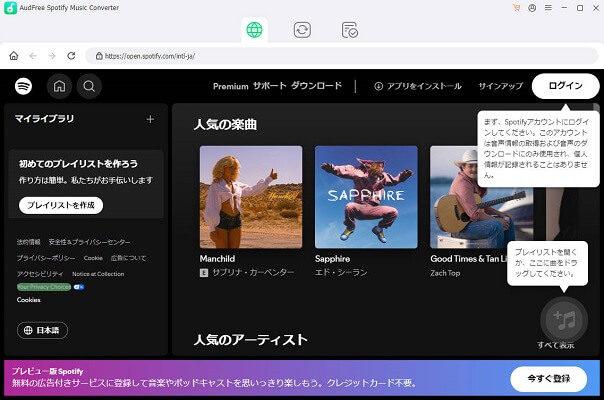604x400 pixels.
Task: Click the ログイン button
Action: click(x=565, y=86)
